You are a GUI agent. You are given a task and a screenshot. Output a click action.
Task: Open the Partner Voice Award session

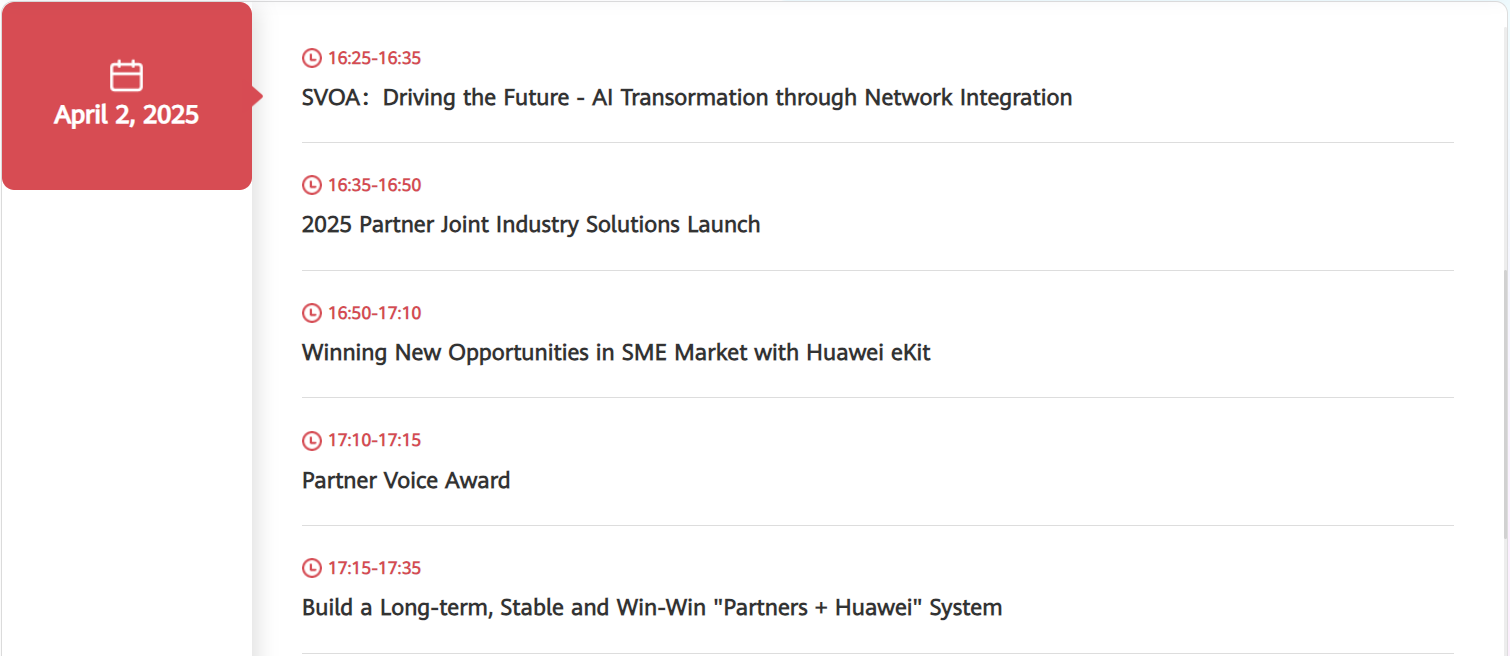(x=406, y=481)
